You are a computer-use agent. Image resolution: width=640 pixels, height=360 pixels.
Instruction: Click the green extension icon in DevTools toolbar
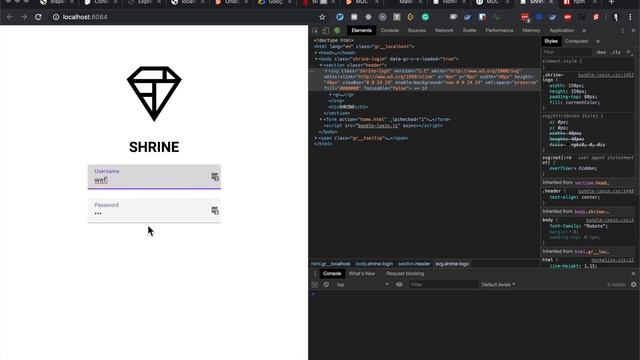coord(337,31)
